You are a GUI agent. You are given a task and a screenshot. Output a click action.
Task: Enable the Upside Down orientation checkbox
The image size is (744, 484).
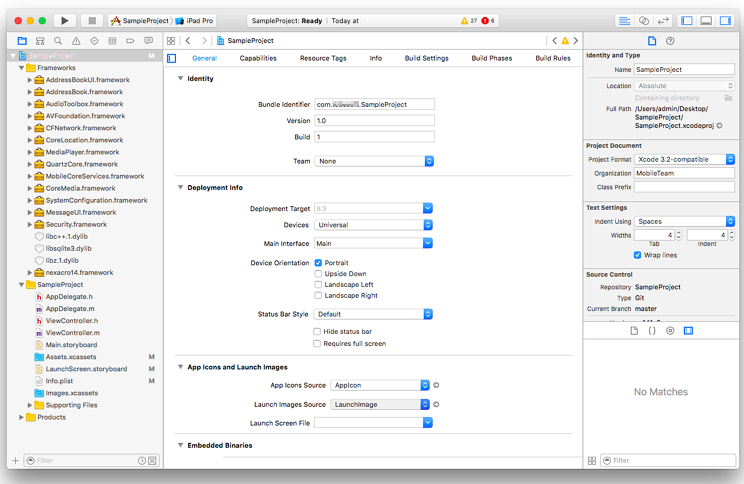point(318,274)
